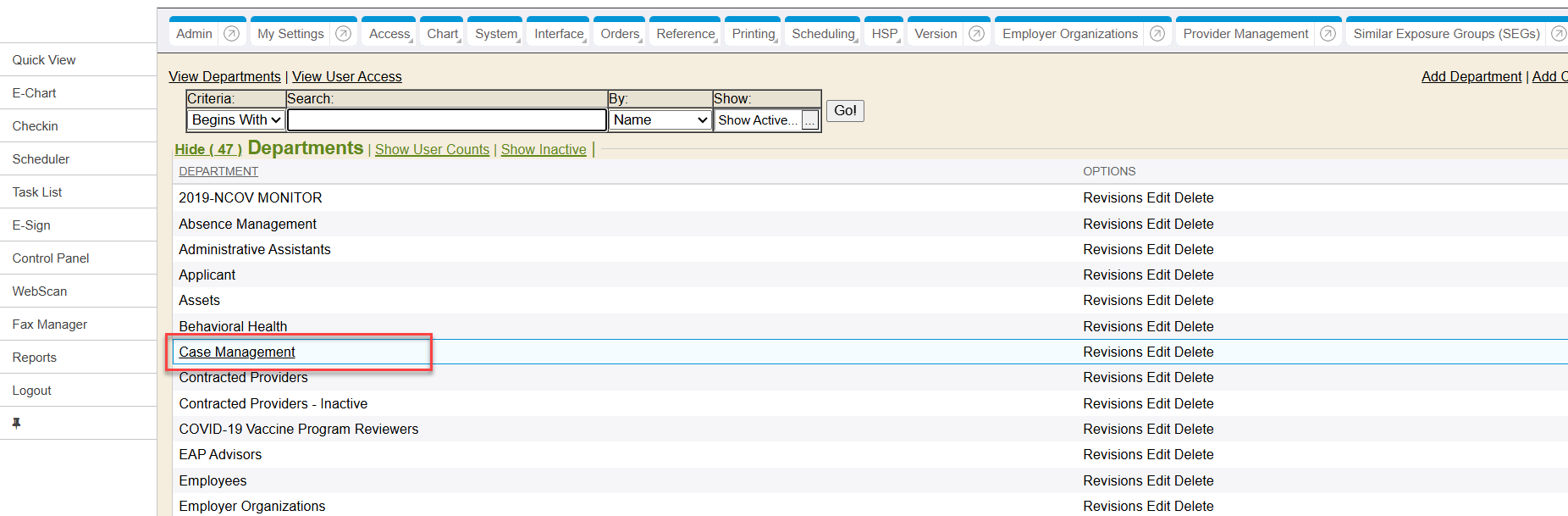Toggle Show User Counts

click(x=432, y=149)
